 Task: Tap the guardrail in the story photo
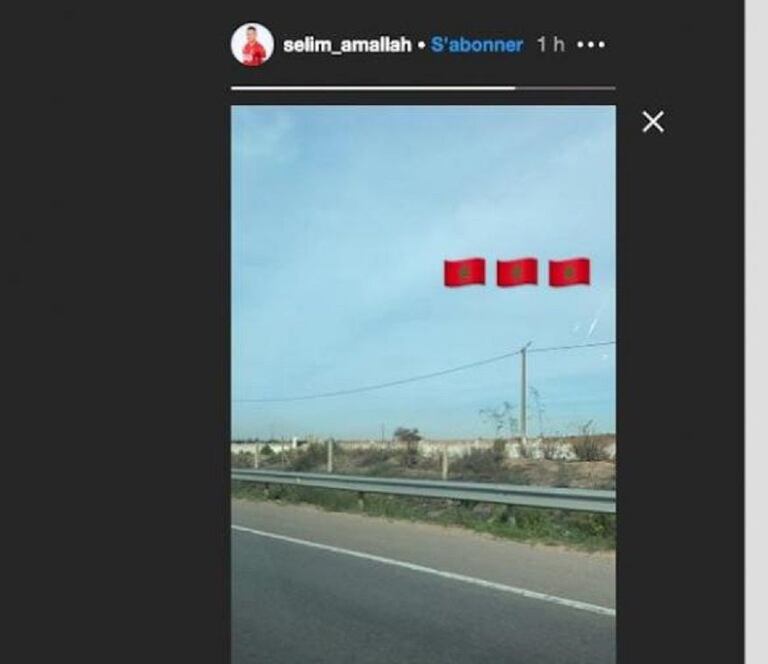tap(423, 490)
